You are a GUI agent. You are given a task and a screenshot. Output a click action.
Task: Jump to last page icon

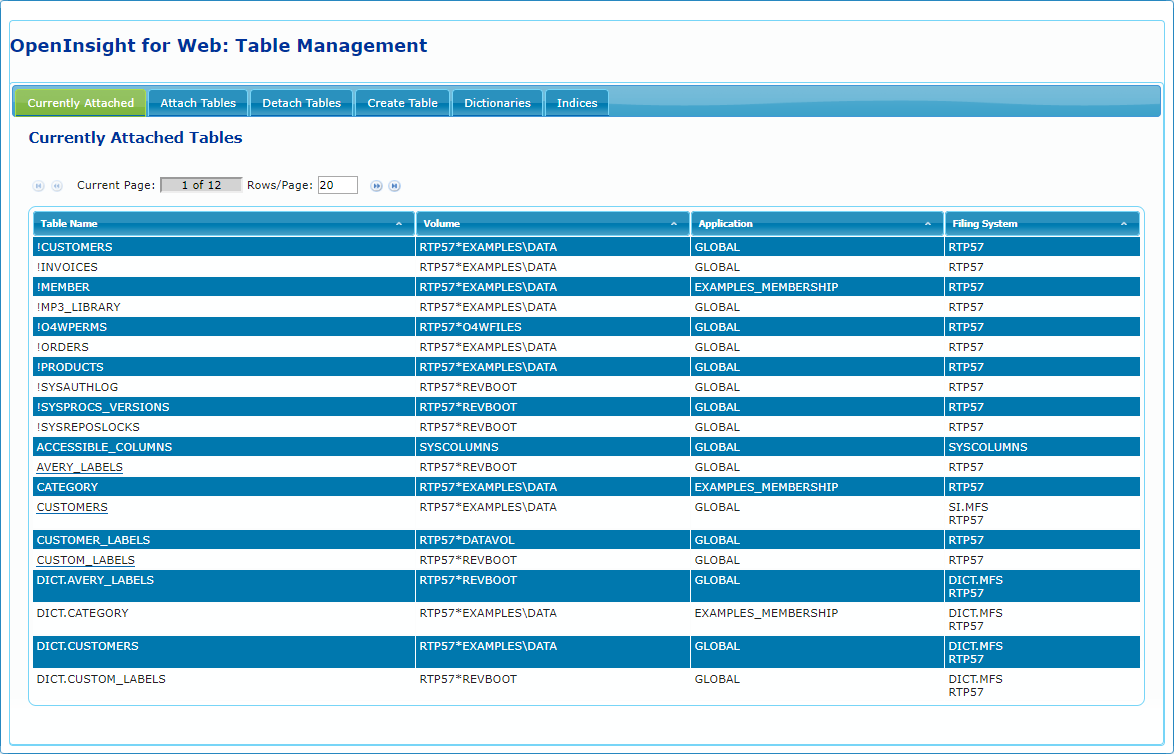[x=395, y=186]
